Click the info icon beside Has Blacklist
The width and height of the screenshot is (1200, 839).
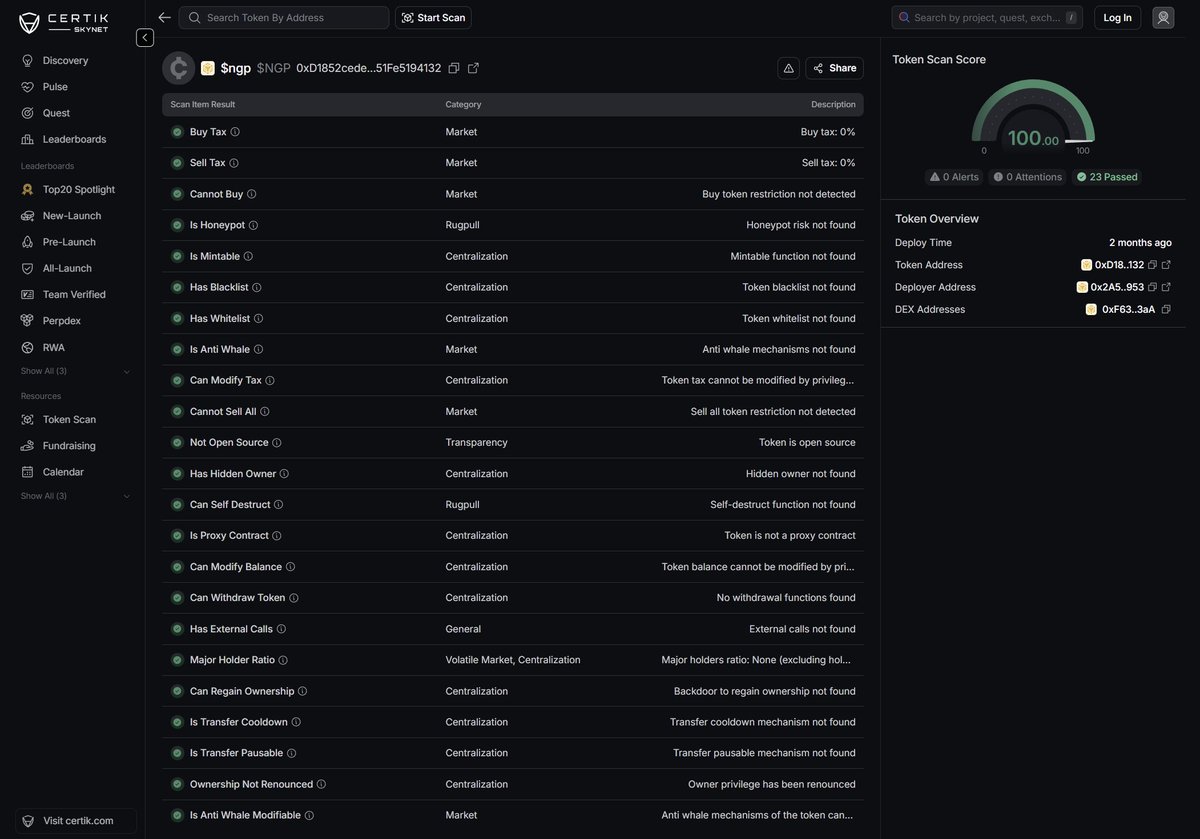(x=256, y=287)
